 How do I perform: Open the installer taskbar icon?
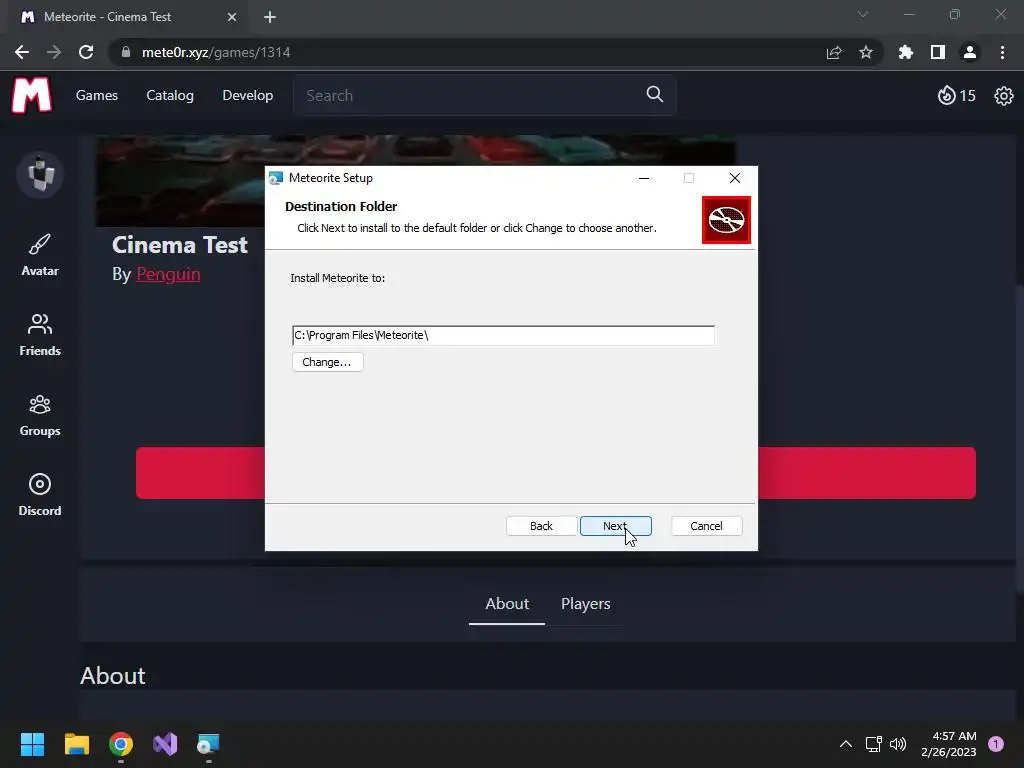click(209, 744)
